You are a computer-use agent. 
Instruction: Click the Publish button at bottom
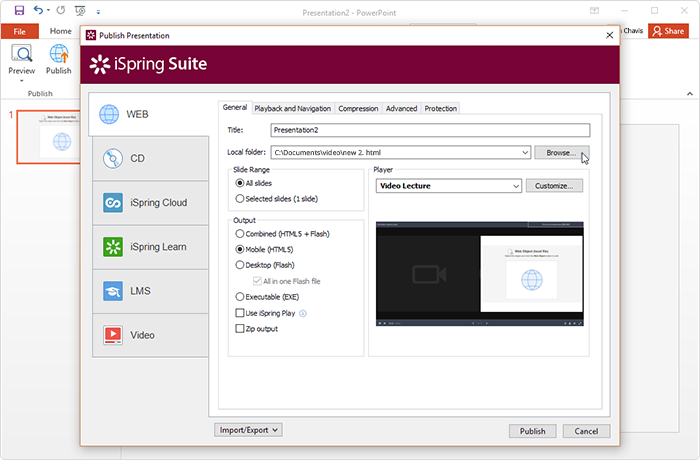tap(533, 431)
